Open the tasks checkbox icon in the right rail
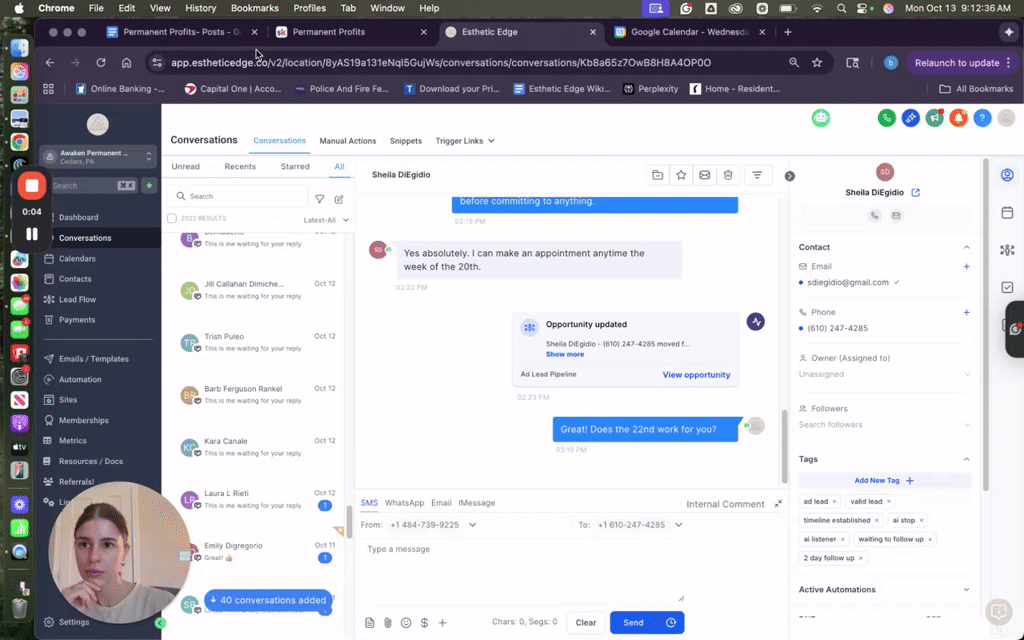1024x640 pixels. pos(1007,287)
